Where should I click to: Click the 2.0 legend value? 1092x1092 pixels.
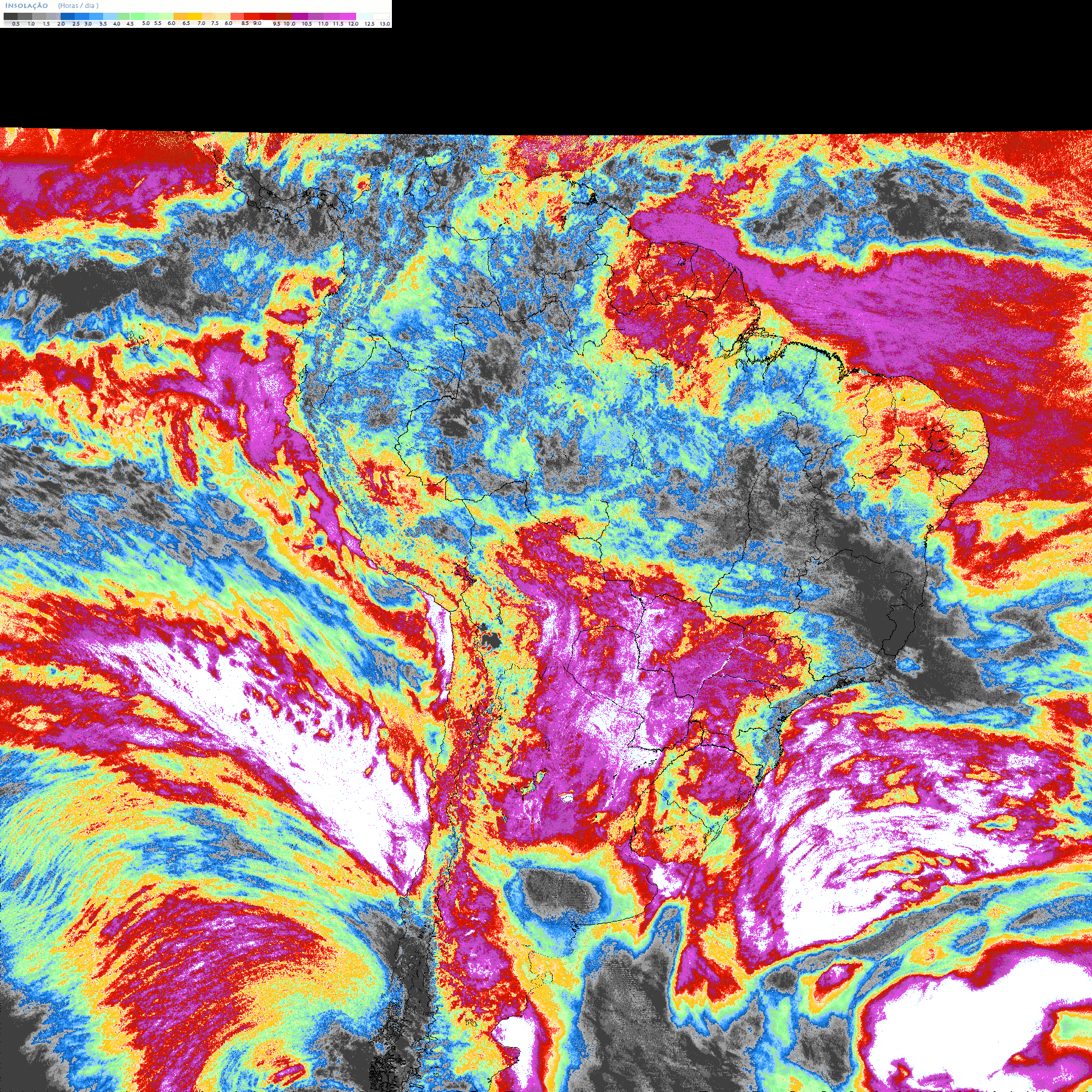pyautogui.click(x=61, y=24)
